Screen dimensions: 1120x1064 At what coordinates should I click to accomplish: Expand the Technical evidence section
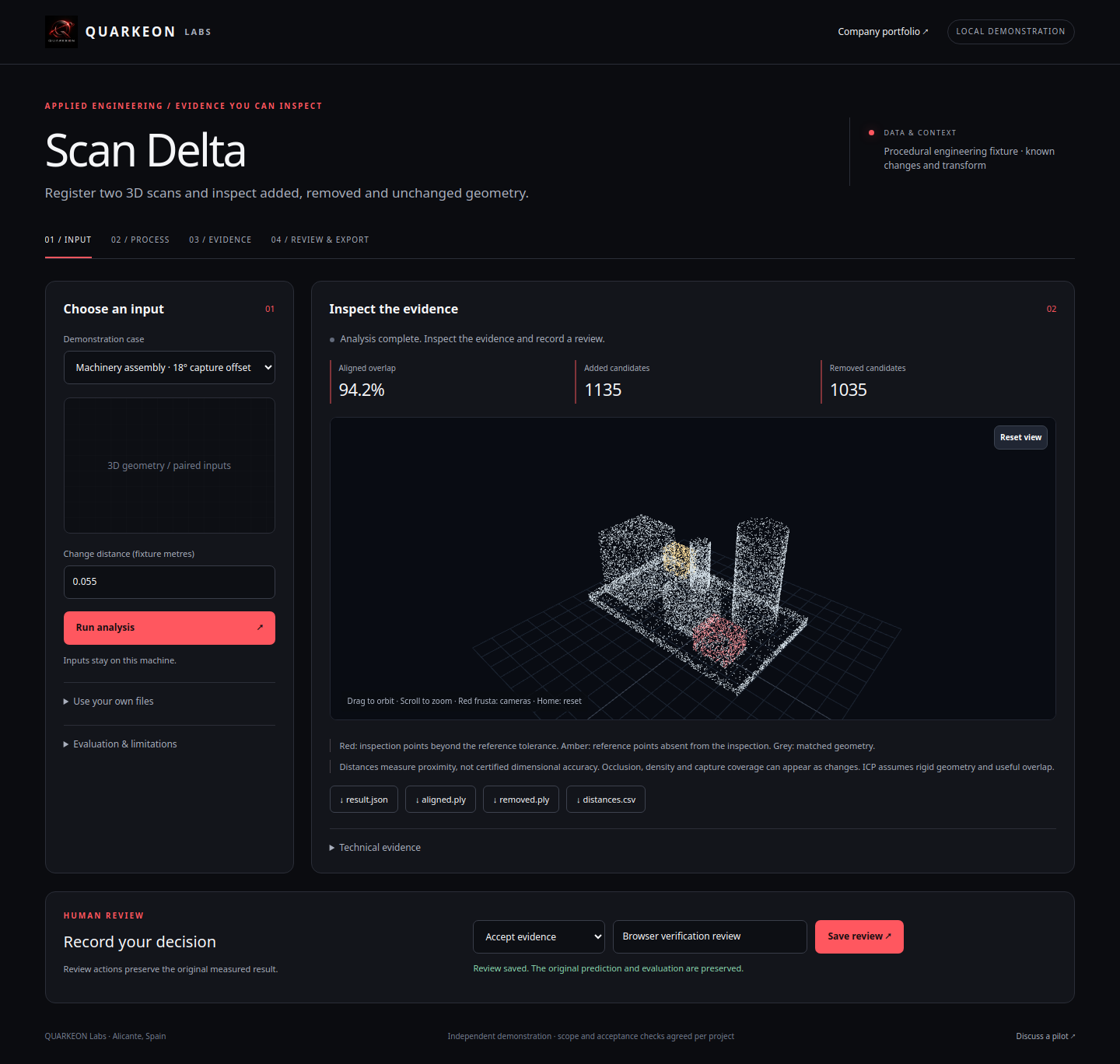375,848
